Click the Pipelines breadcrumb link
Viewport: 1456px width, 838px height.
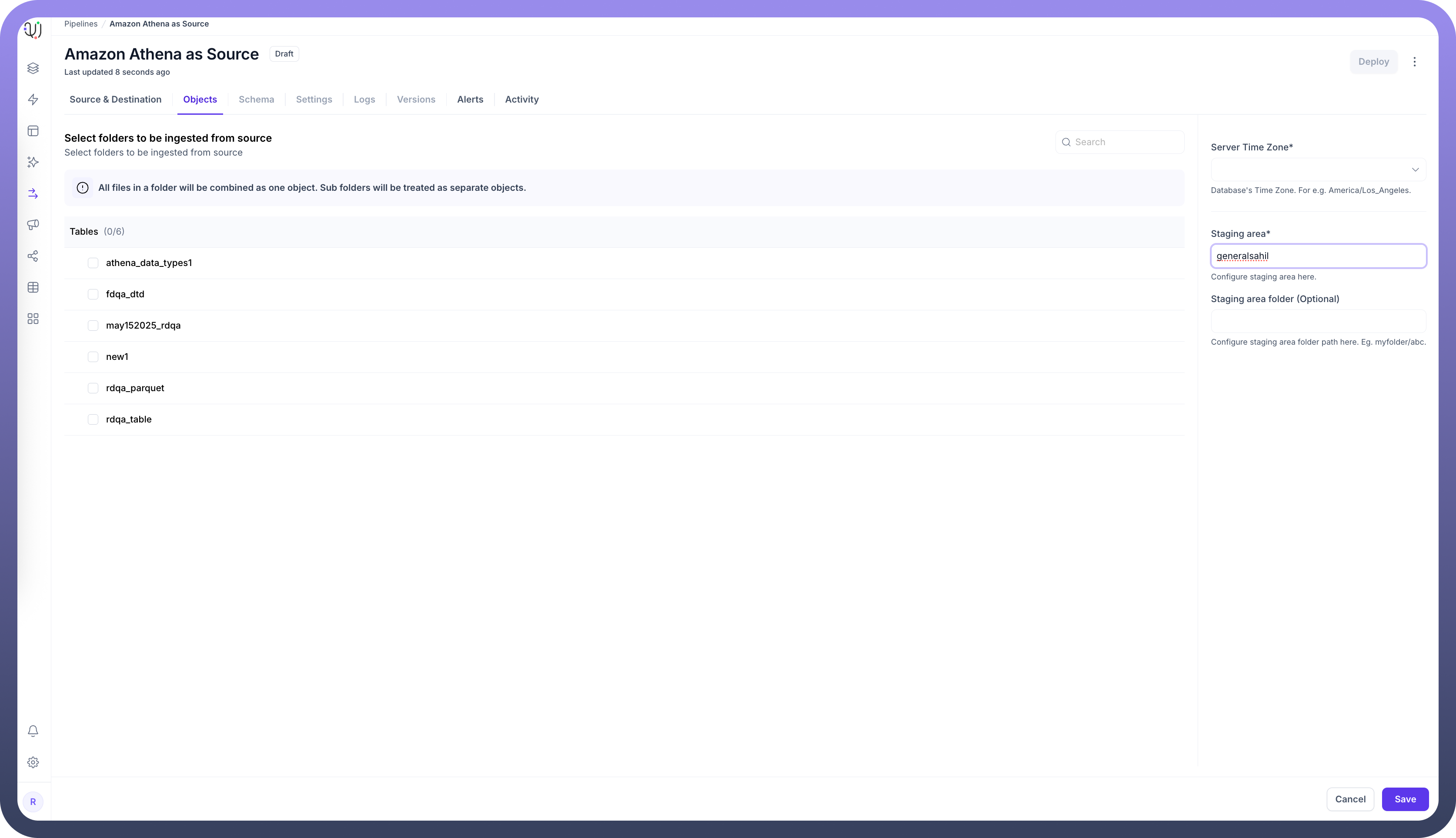(x=80, y=24)
